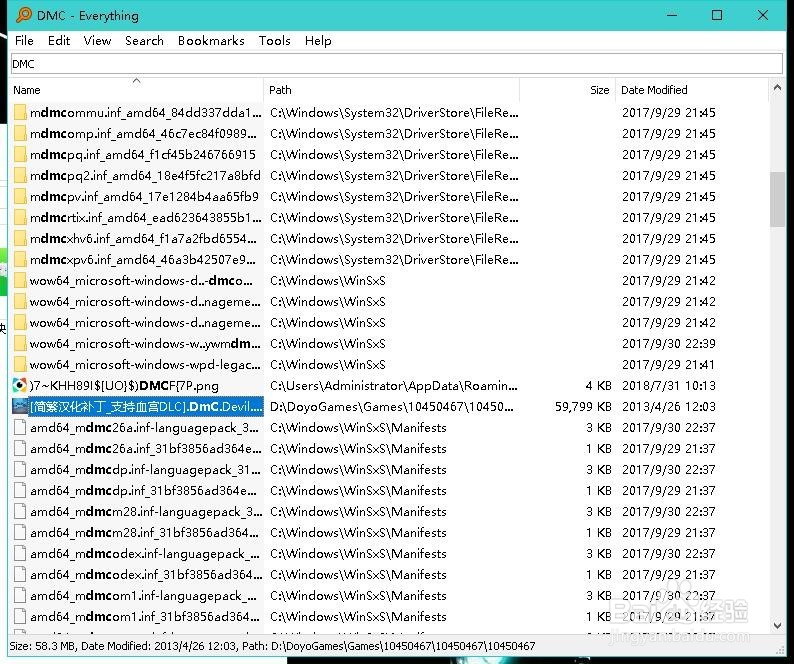The width and height of the screenshot is (794, 664).
Task: Open the Edit menu
Action: [59, 41]
